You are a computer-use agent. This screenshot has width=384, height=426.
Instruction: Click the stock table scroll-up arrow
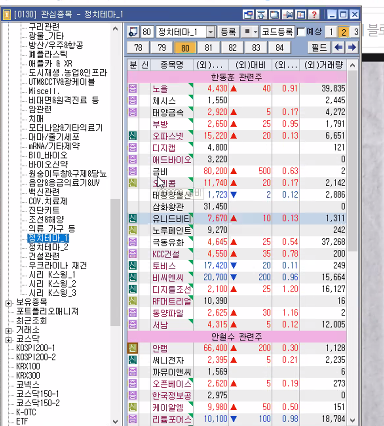[x=352, y=65]
